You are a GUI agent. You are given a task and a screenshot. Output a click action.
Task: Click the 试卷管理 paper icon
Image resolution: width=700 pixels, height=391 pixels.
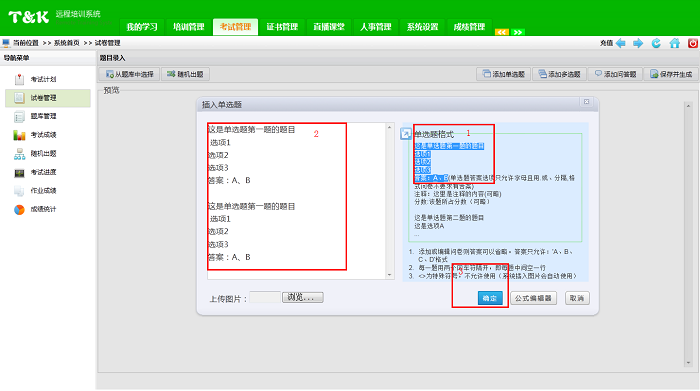click(19, 98)
